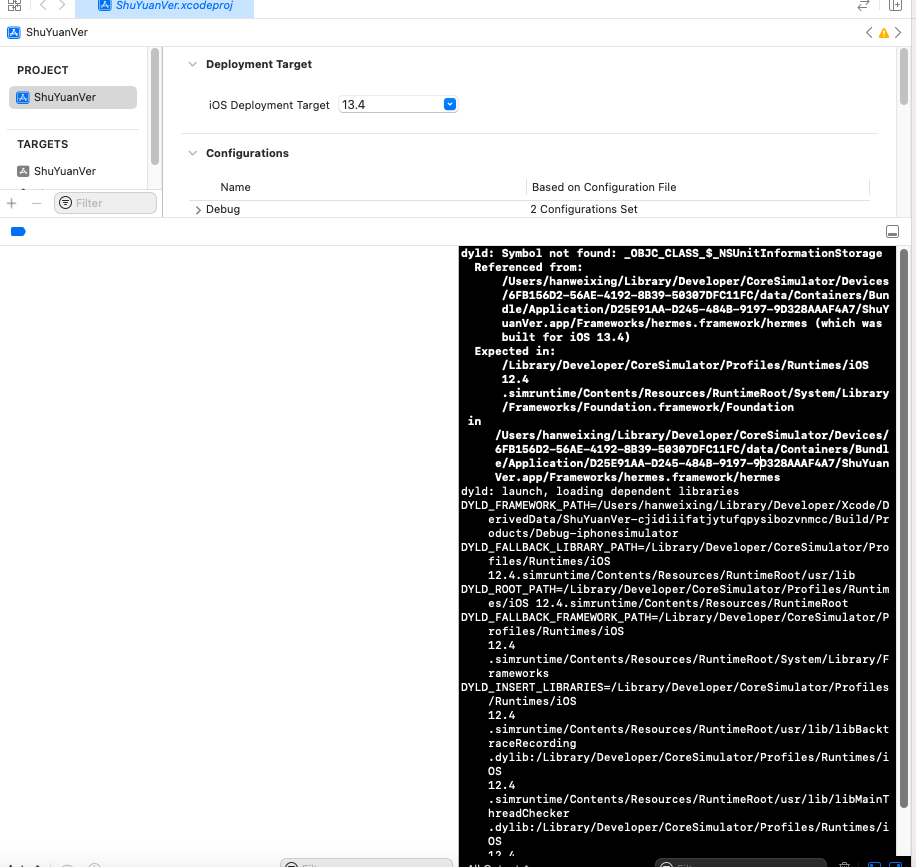
Task: Click the DYLD_ROOT_PATH console line
Action: pos(675,597)
